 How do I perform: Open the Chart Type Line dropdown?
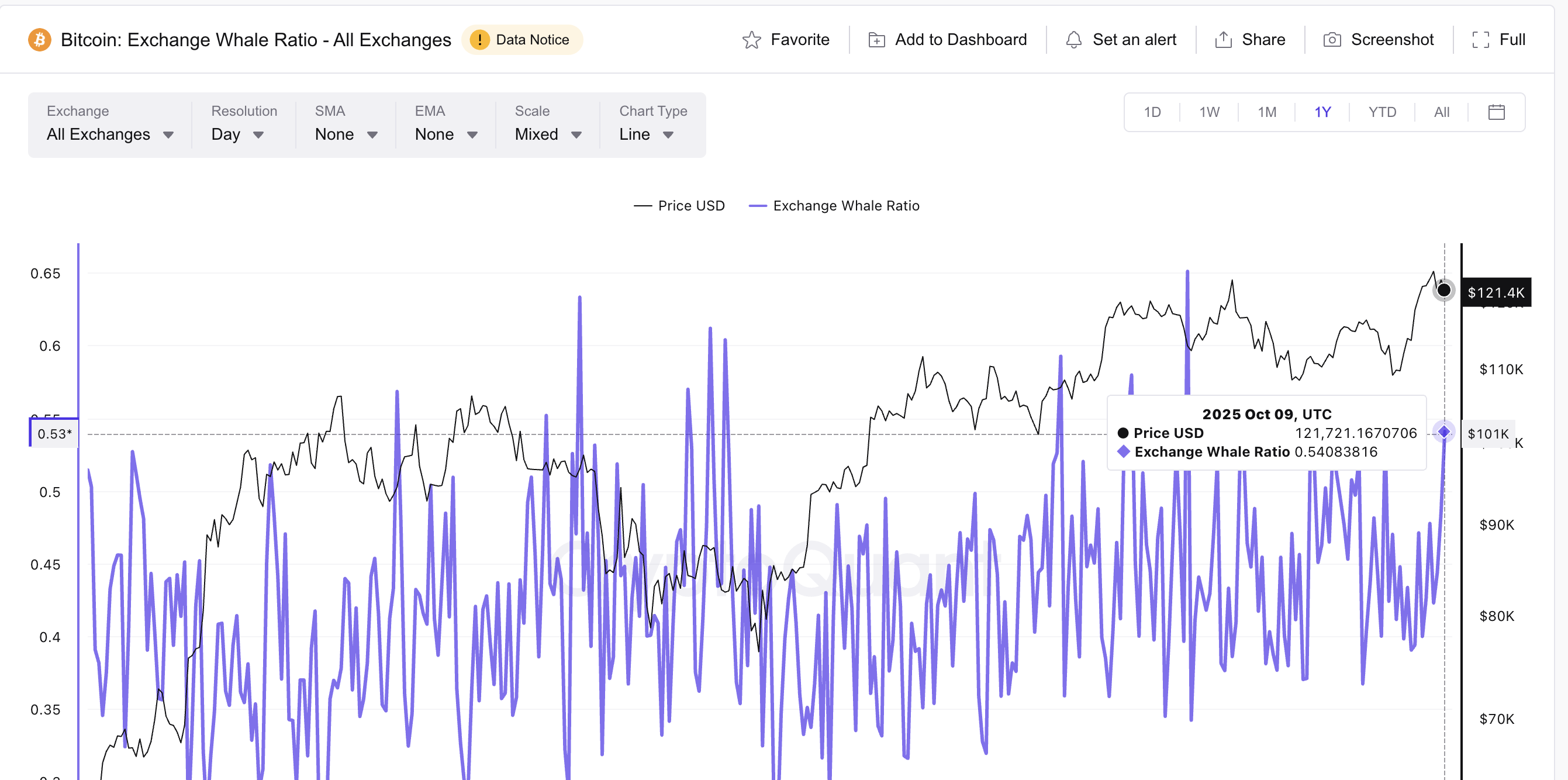click(x=647, y=134)
